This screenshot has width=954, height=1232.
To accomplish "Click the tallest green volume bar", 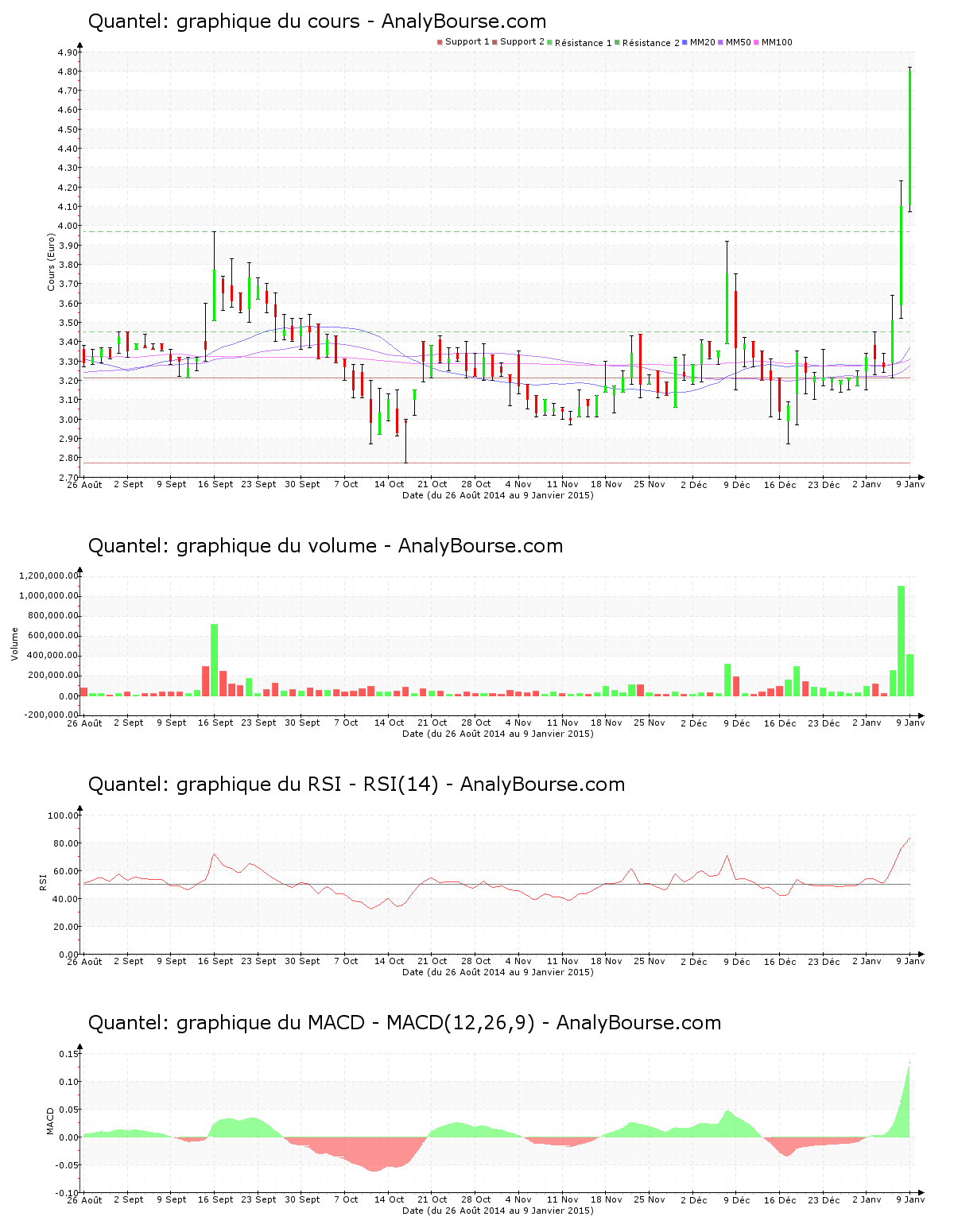I will [901, 641].
